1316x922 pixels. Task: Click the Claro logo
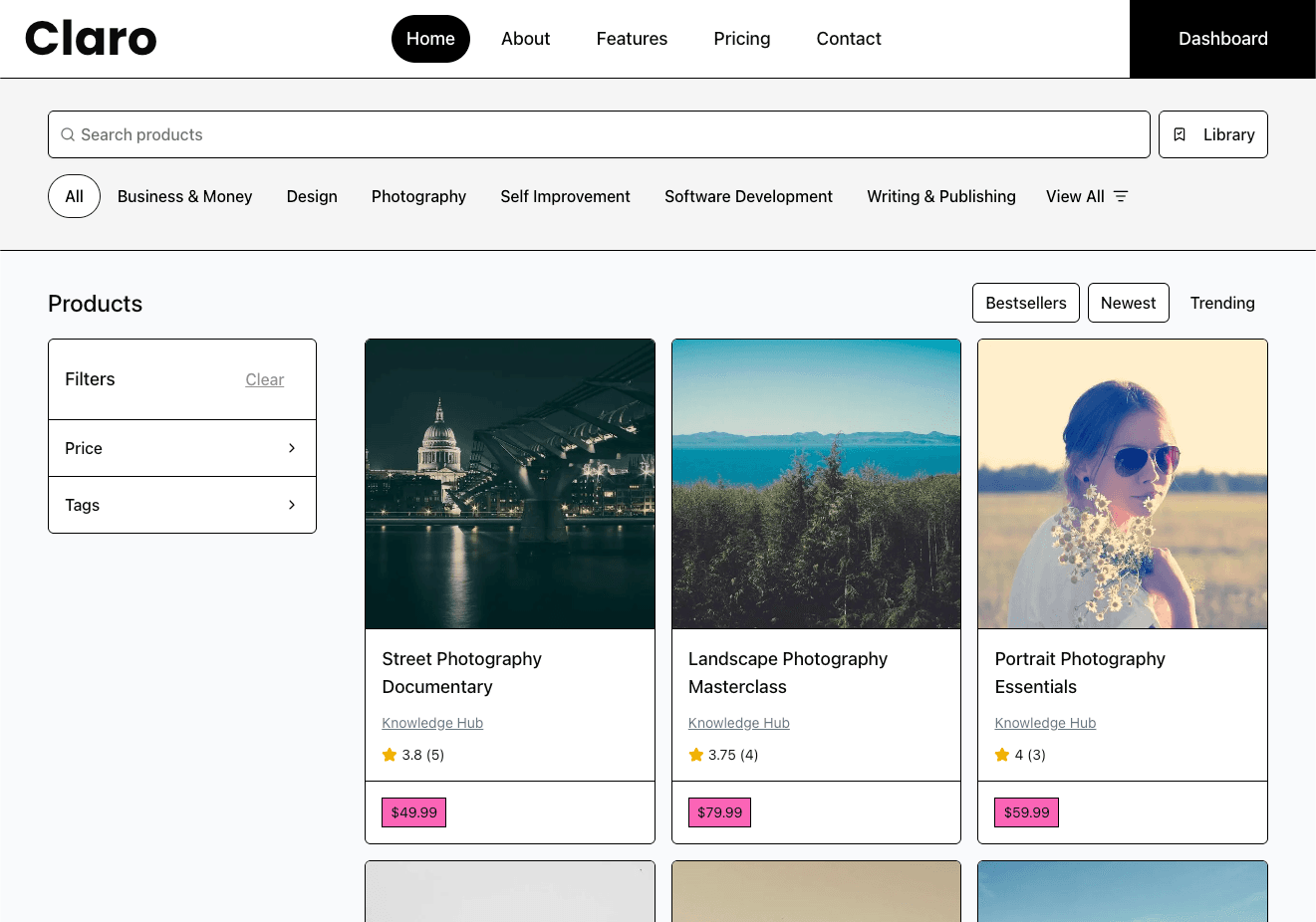pos(90,38)
